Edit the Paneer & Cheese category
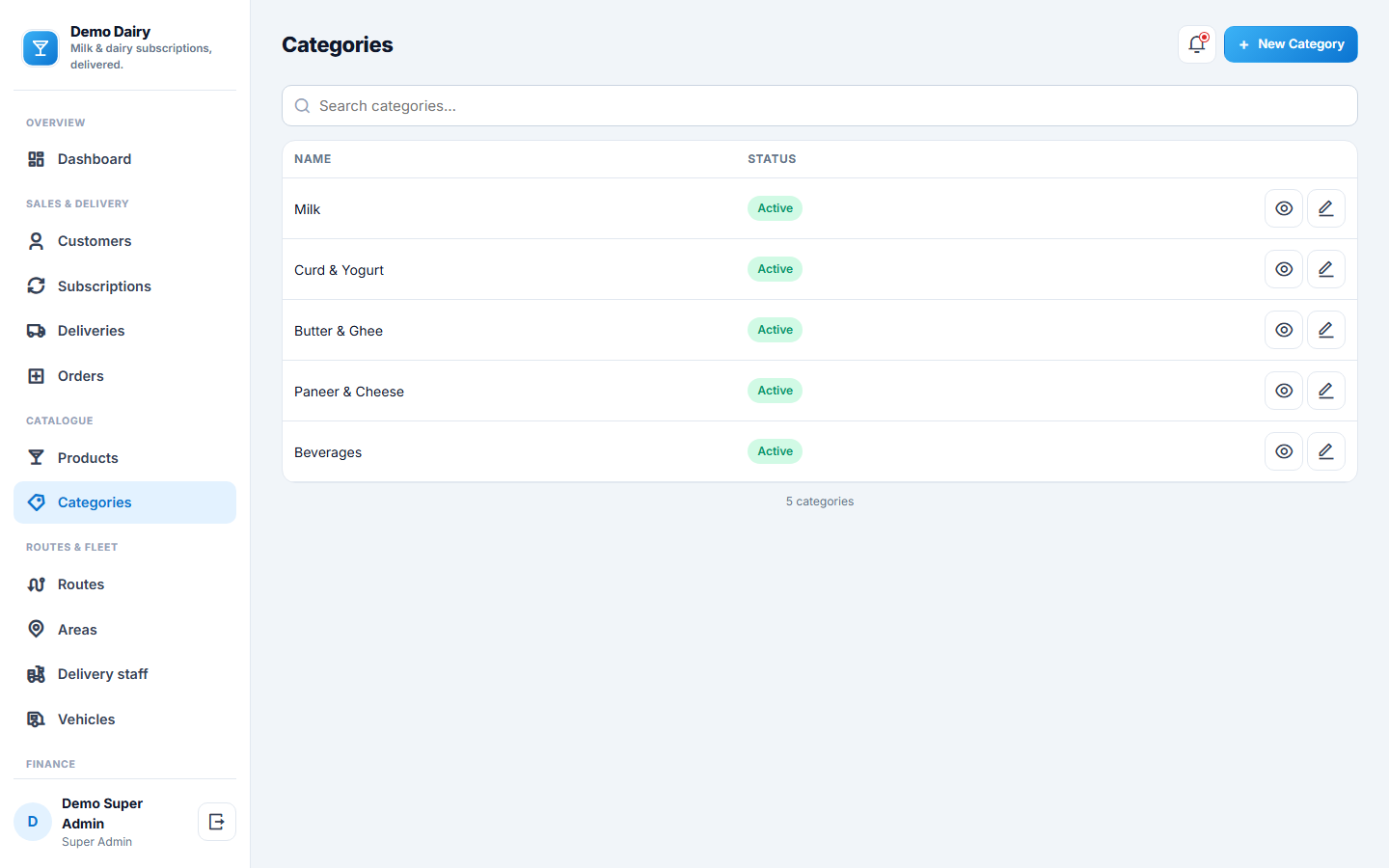The height and width of the screenshot is (868, 1389). click(1326, 391)
